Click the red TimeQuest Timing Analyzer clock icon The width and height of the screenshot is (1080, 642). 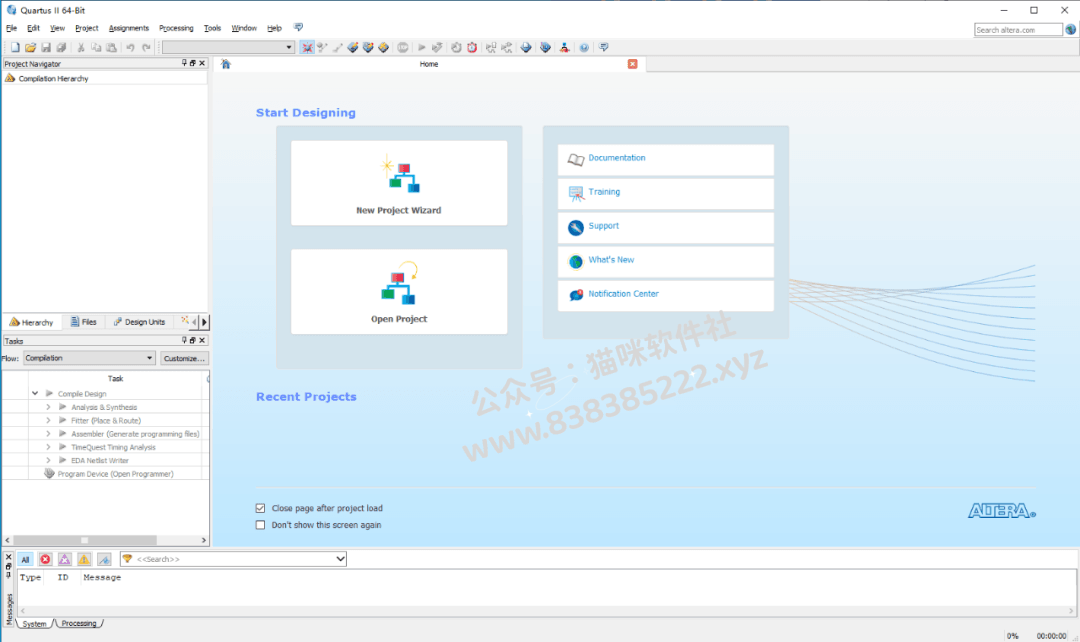[472, 48]
